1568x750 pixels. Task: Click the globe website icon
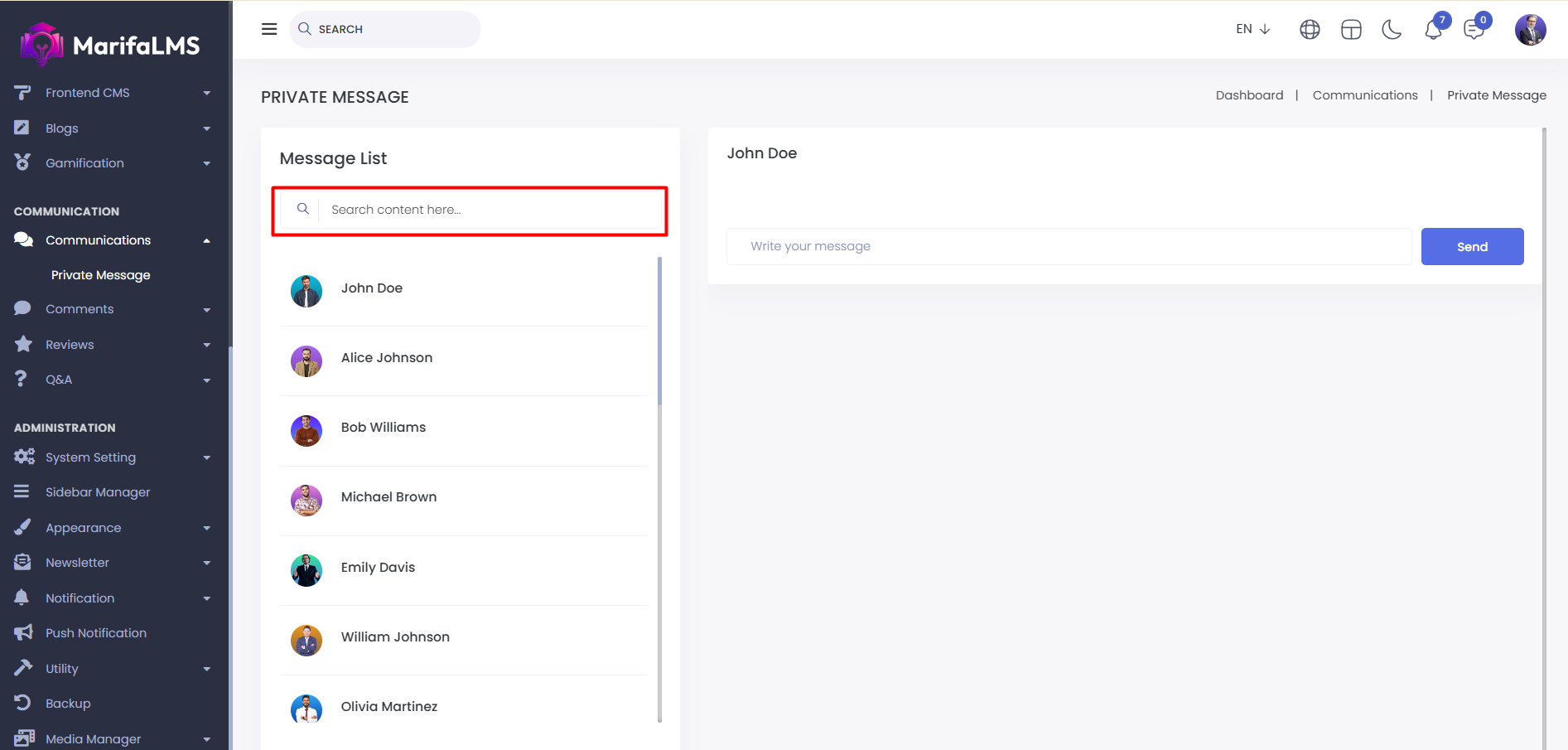point(1310,30)
